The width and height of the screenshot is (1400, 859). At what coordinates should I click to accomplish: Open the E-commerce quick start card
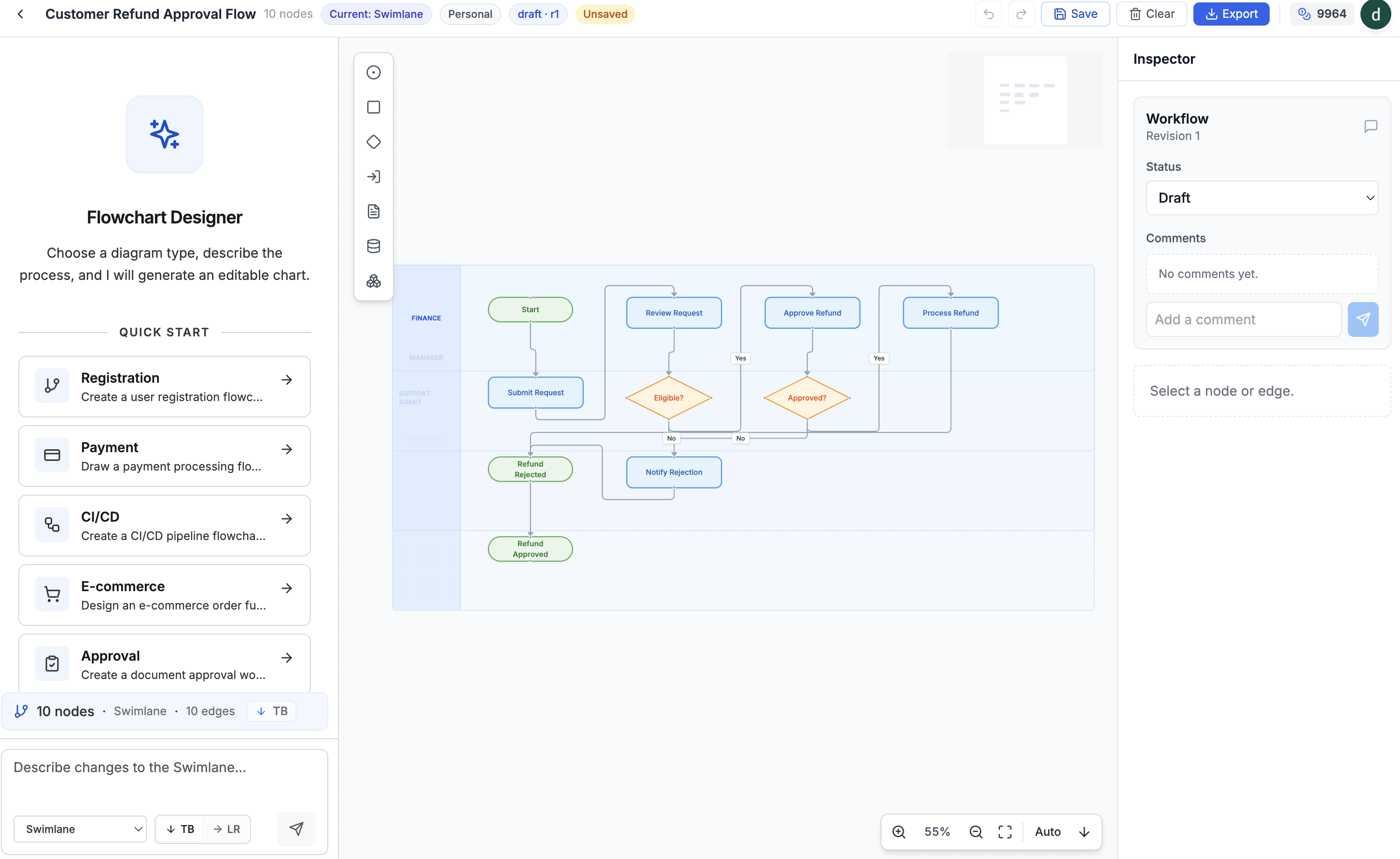coord(165,595)
